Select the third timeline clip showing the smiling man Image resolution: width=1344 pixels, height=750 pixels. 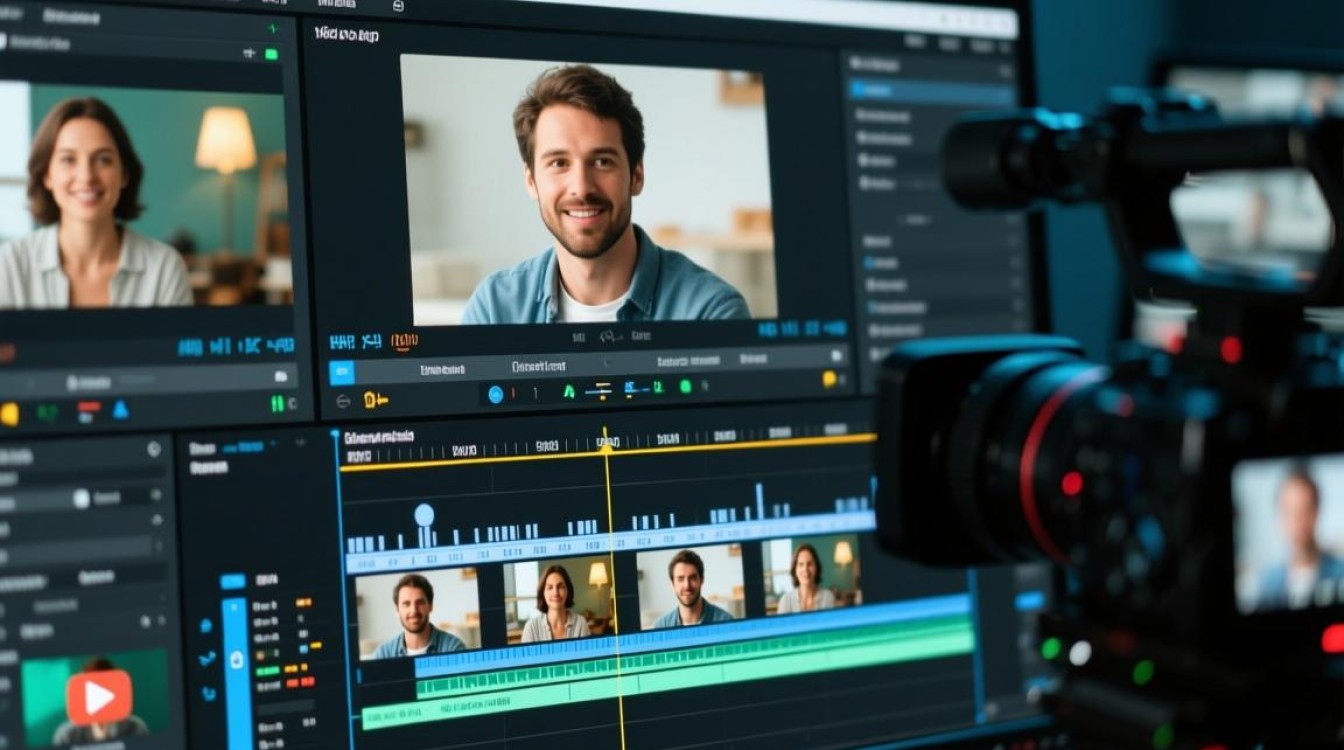coord(690,587)
